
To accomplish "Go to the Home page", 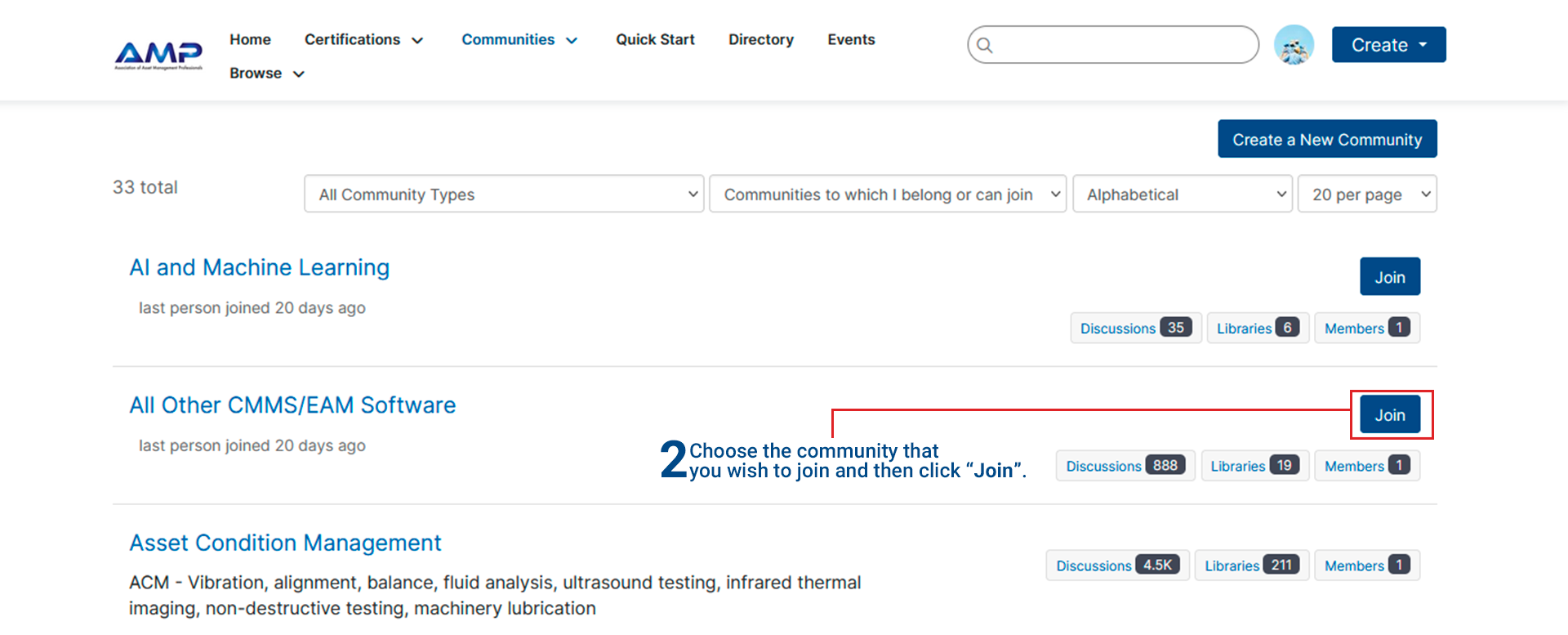I will pos(250,40).
